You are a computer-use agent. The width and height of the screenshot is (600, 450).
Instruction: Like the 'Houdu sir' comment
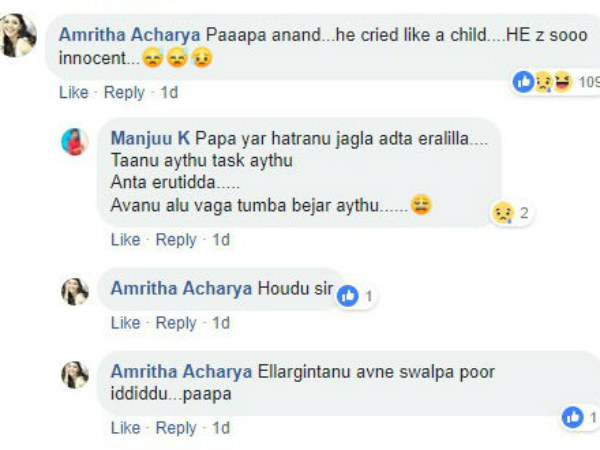(125, 323)
